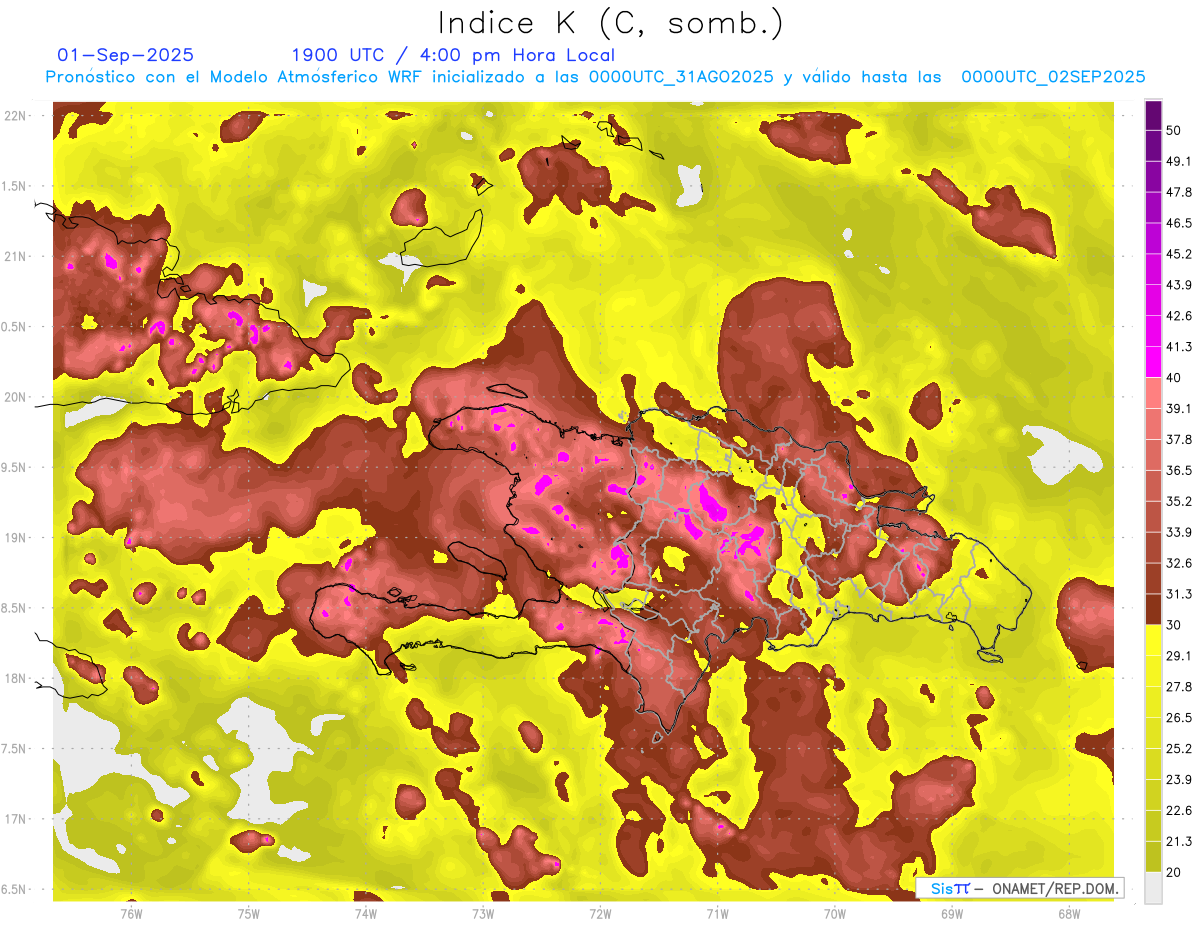Click the '9.5N' latitude label
The width and height of the screenshot is (1200, 927).
(x=14, y=467)
